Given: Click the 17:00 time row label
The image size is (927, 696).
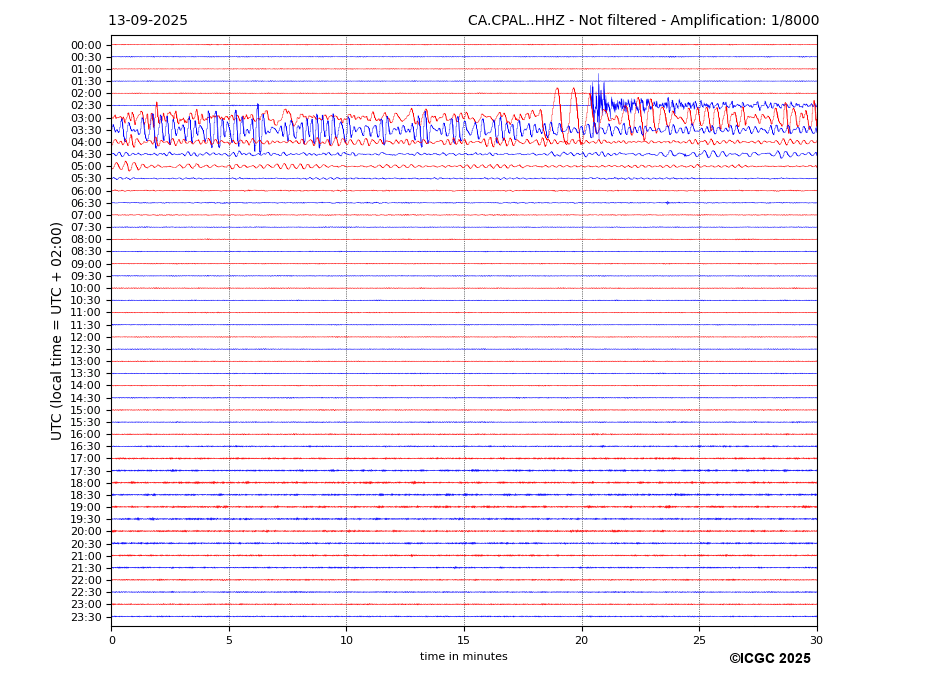Looking at the screenshot, I should pyautogui.click(x=86, y=459).
